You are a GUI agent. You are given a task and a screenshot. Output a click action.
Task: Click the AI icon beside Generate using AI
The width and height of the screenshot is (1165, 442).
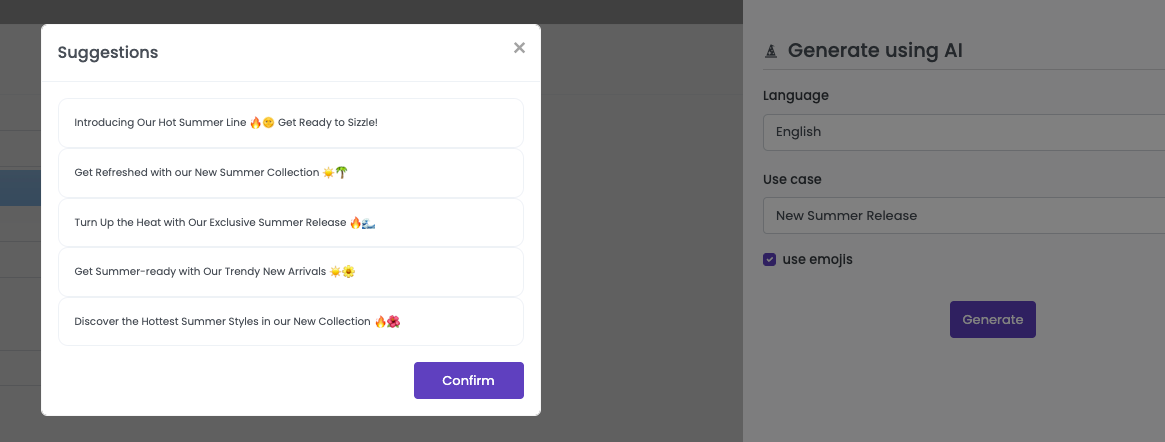770,51
